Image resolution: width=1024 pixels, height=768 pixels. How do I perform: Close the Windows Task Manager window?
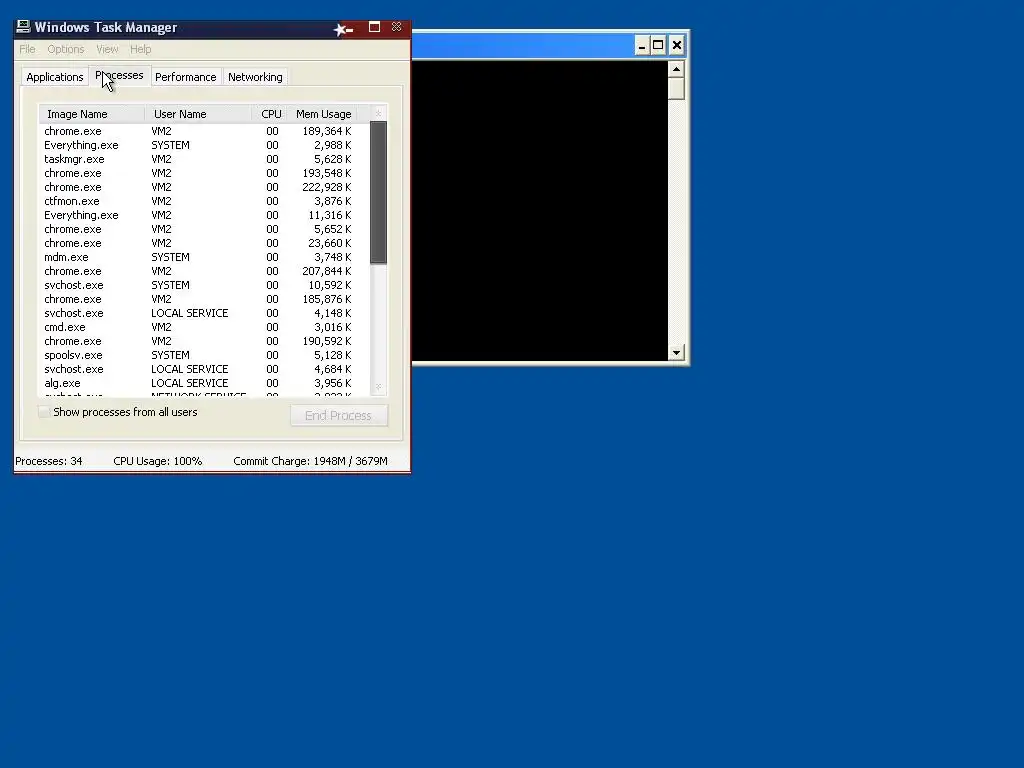tap(396, 27)
